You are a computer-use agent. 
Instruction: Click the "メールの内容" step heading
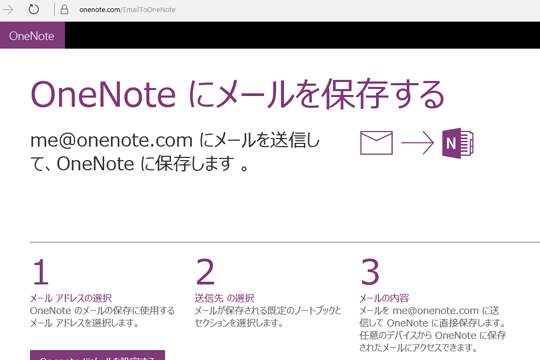tap(384, 298)
